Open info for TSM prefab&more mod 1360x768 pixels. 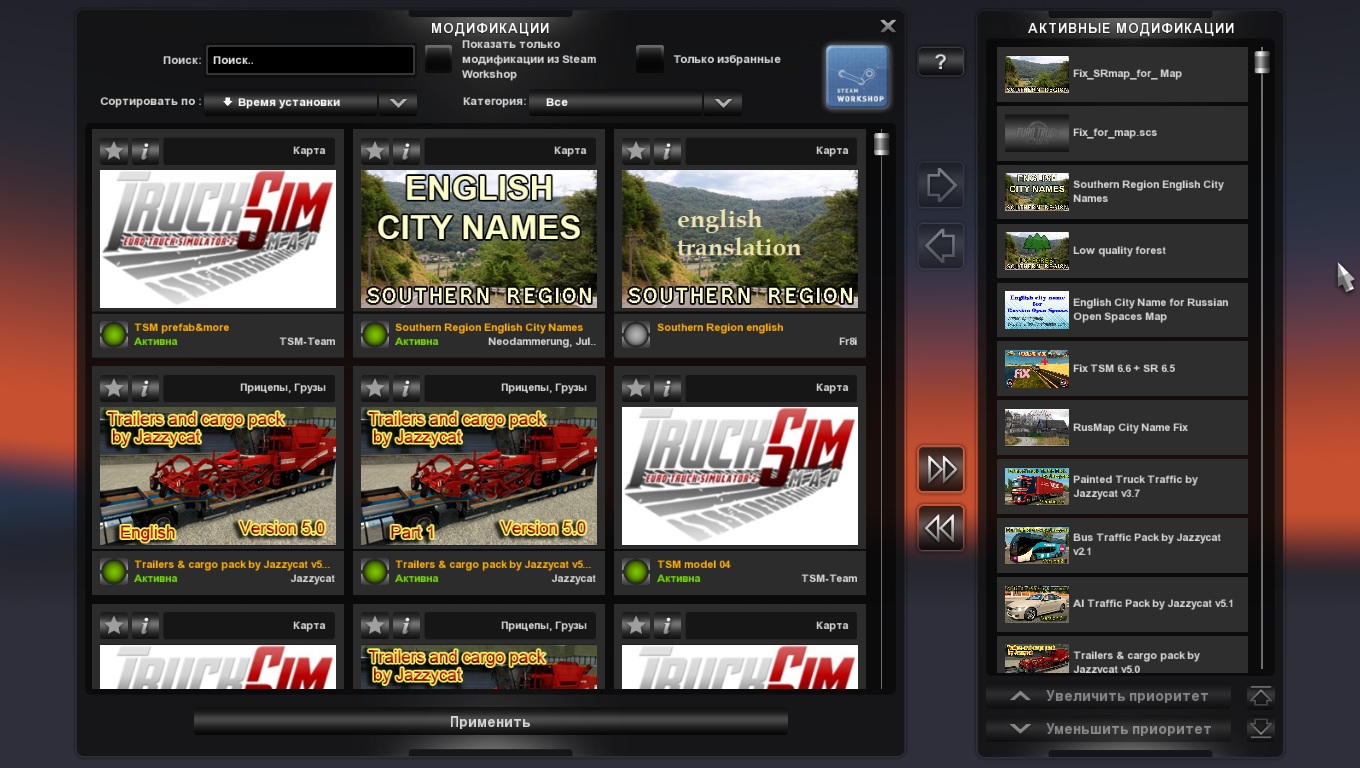point(145,151)
